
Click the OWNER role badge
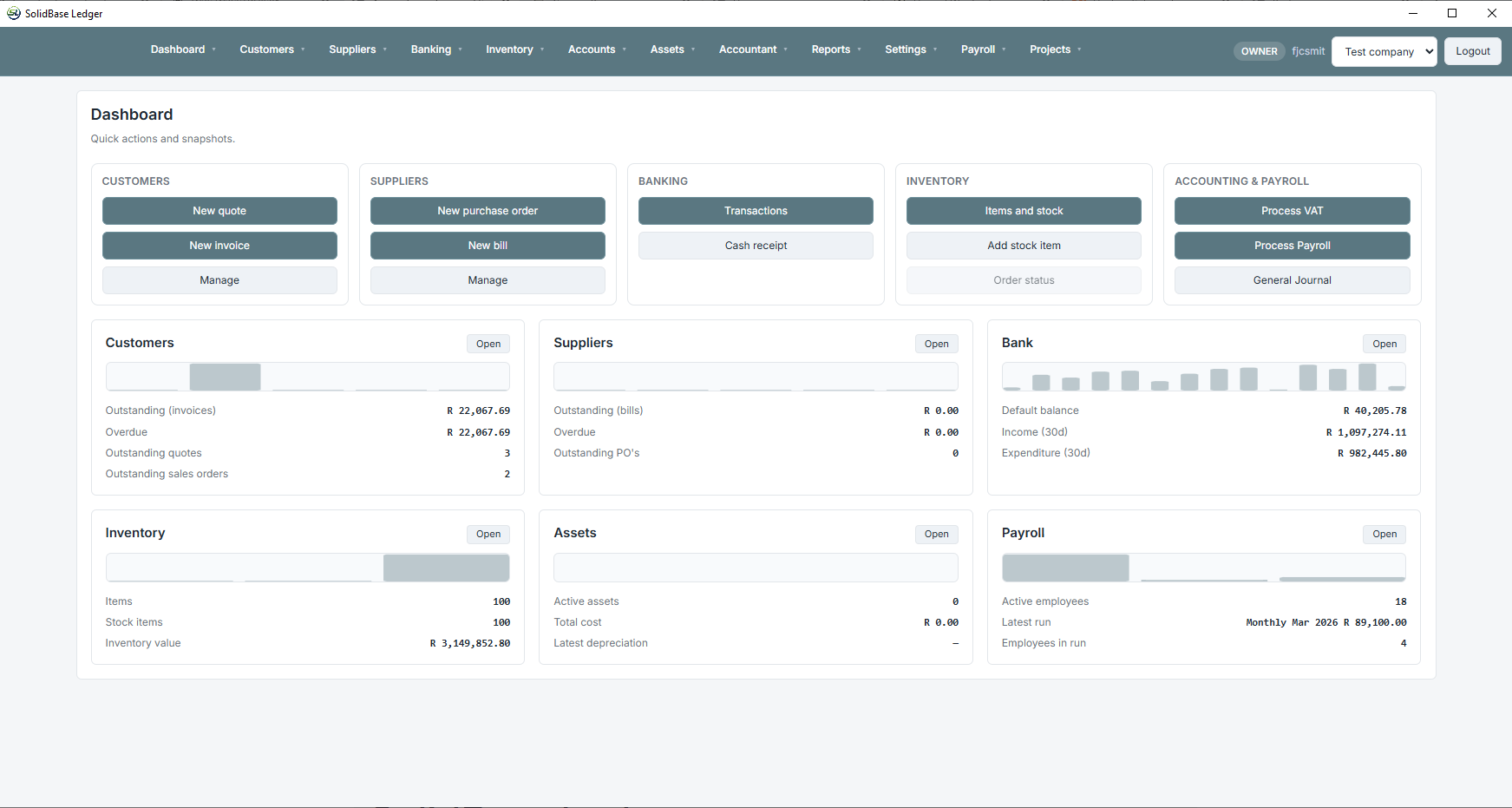(1259, 51)
